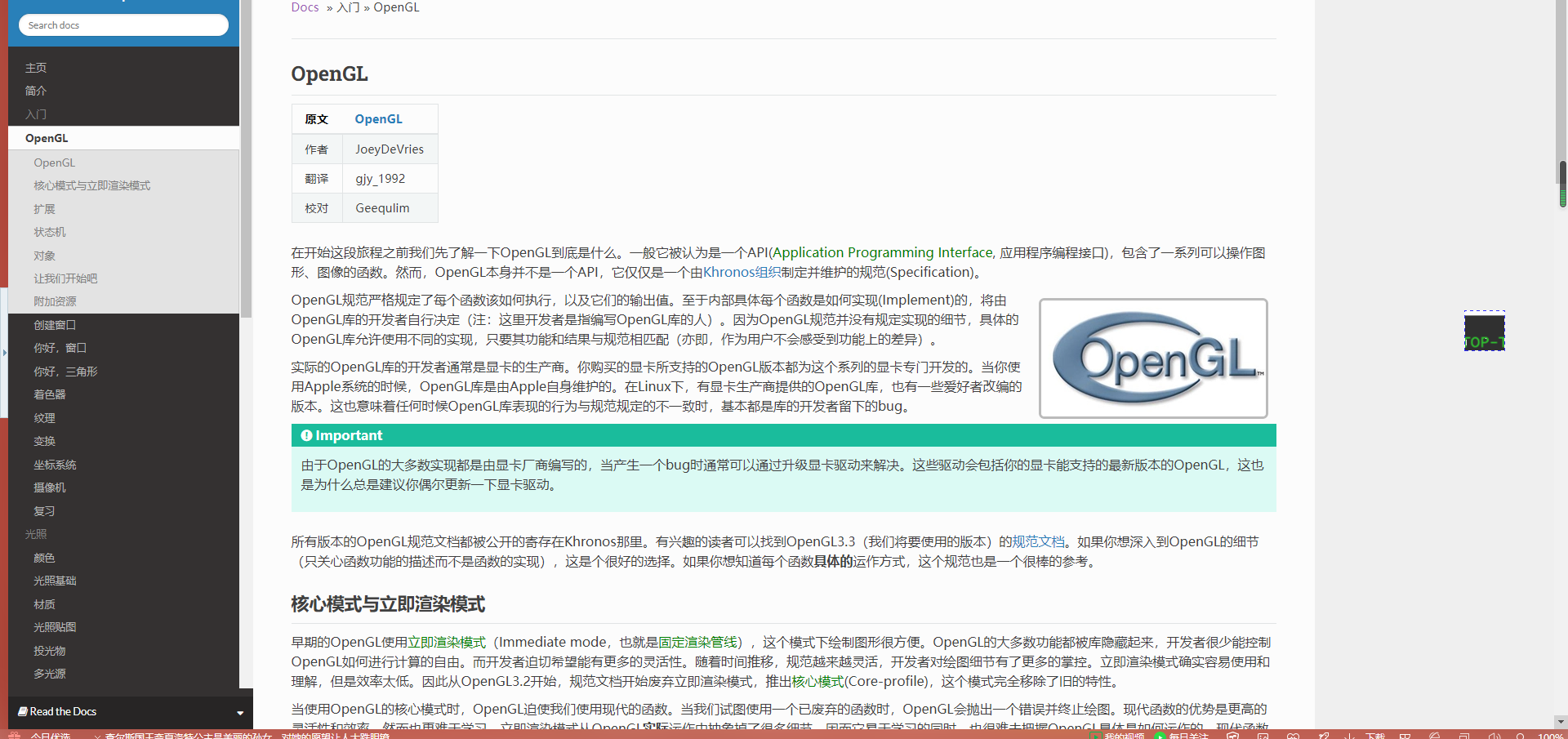Jump to the 附加资源 subsection
The height and width of the screenshot is (739, 1568).
(55, 301)
